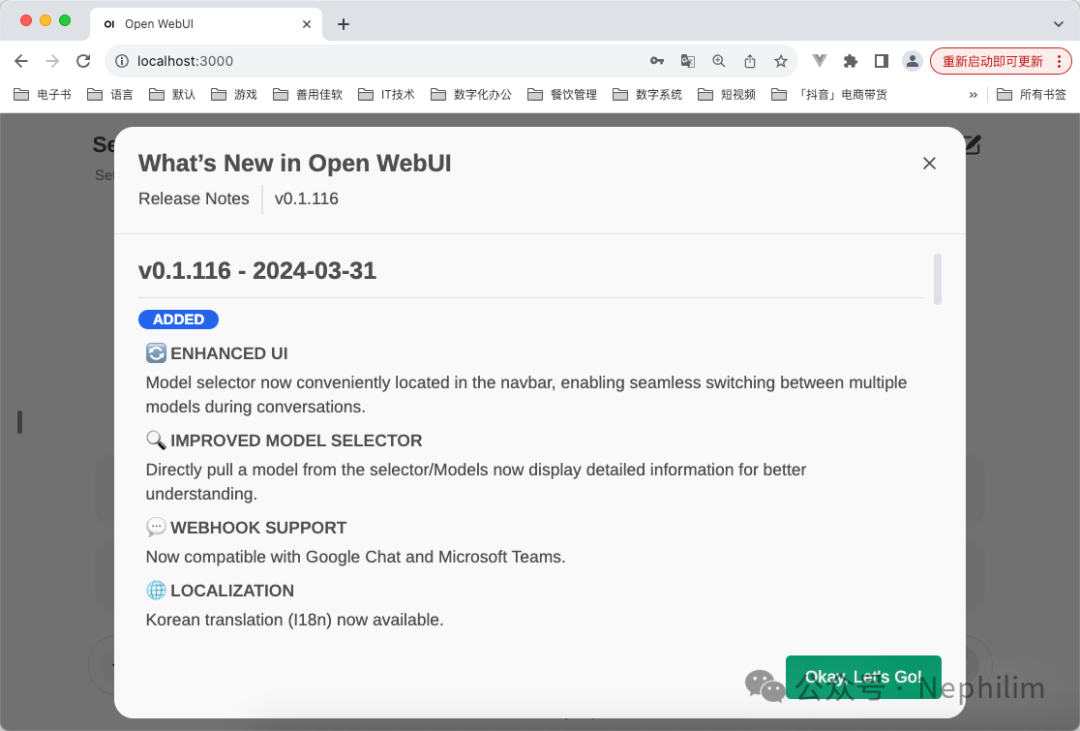Open the 默认 bookmarks folder

[x=172, y=94]
